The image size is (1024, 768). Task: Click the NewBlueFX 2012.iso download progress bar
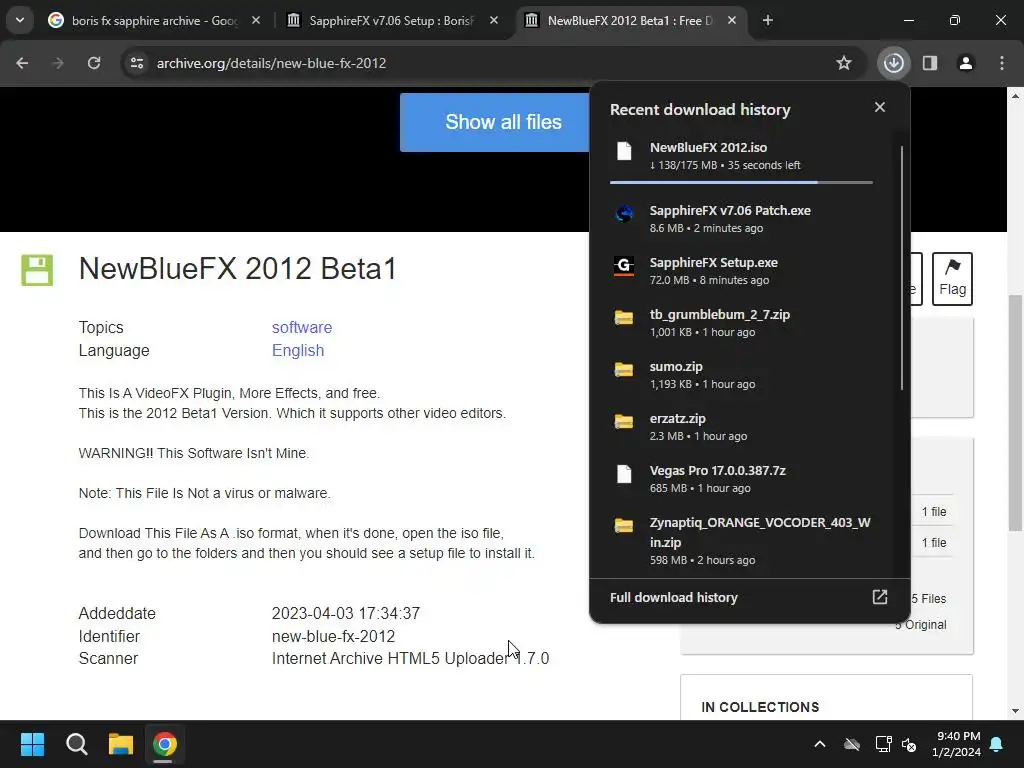tap(741, 182)
